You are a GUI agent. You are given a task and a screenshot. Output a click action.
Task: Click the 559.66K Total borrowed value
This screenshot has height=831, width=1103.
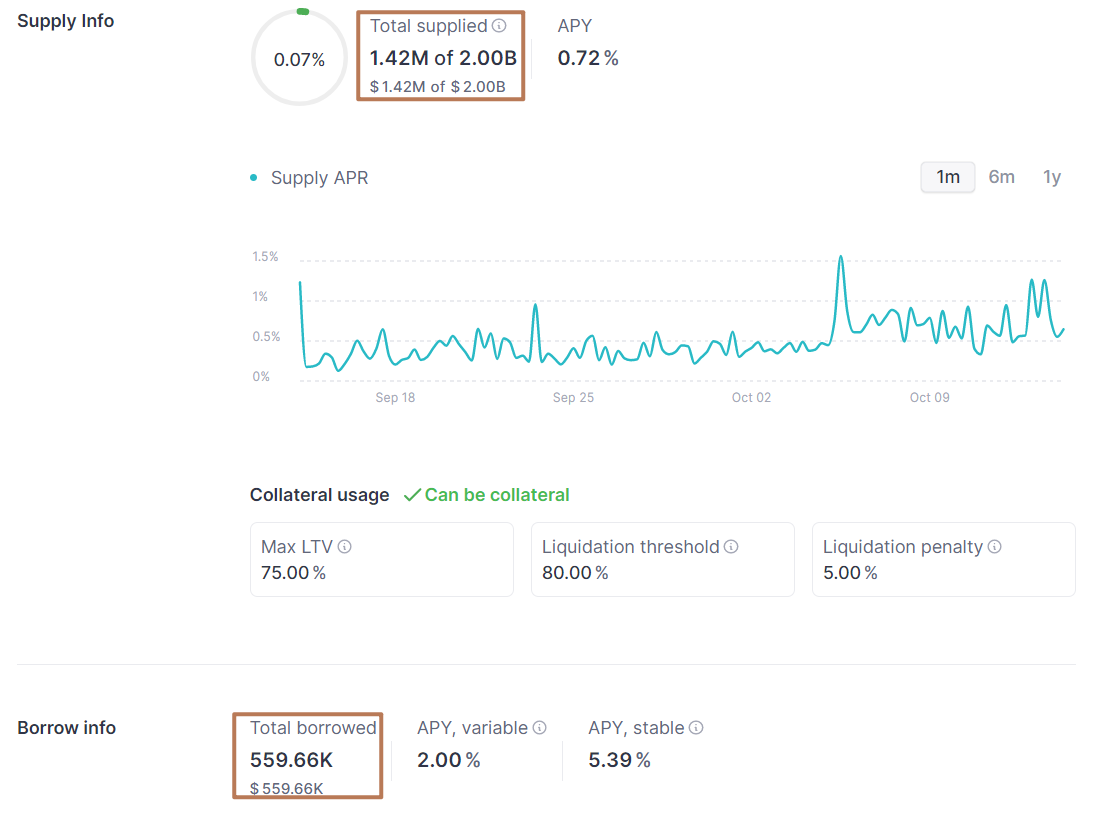coord(291,760)
